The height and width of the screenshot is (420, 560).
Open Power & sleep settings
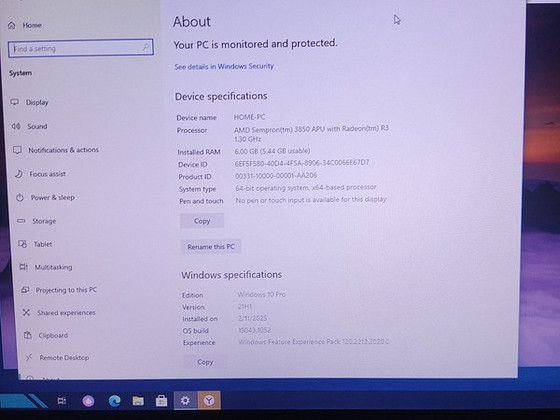45,198
